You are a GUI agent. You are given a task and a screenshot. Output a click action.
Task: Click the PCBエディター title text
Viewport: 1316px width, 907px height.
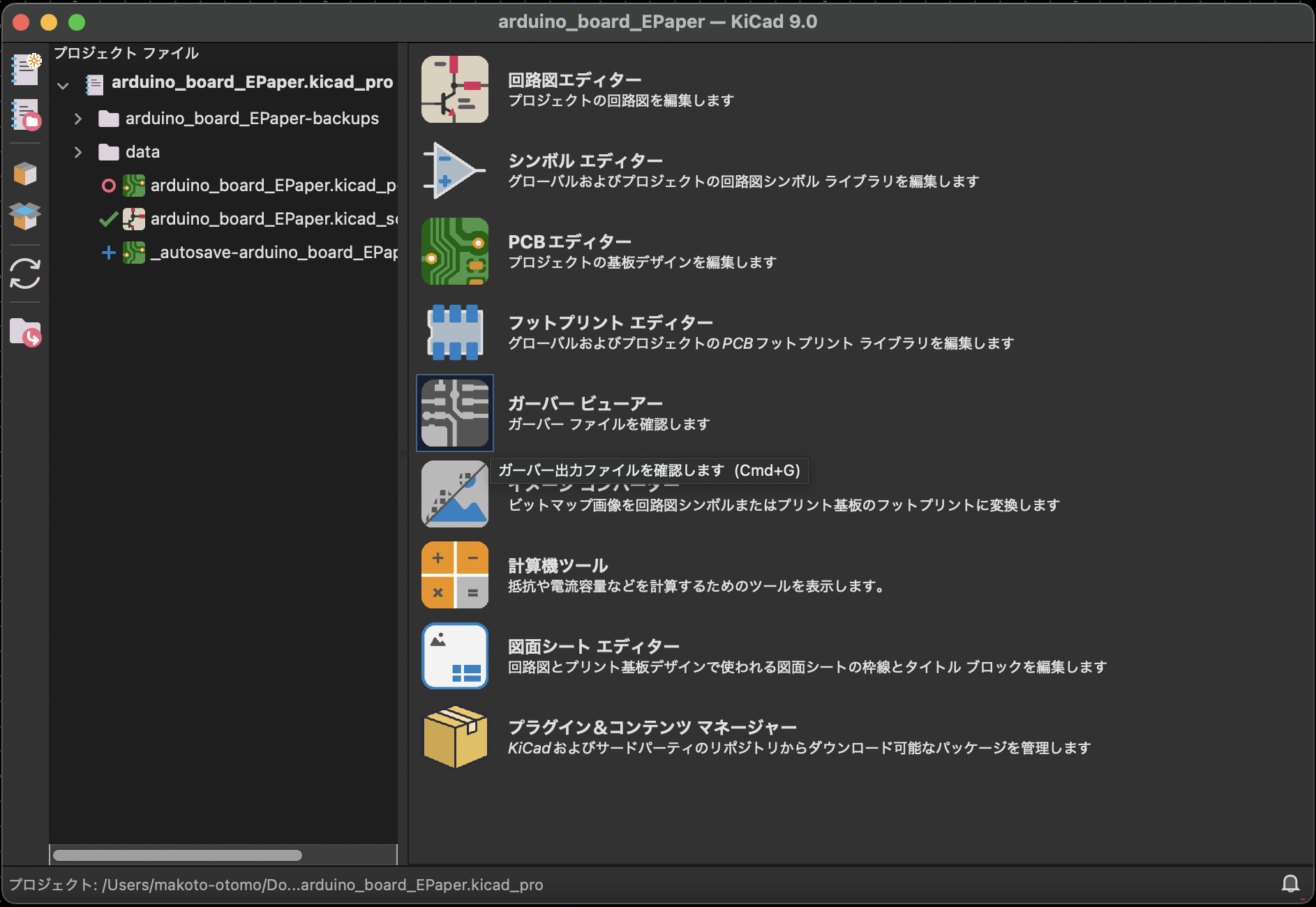pyautogui.click(x=569, y=241)
